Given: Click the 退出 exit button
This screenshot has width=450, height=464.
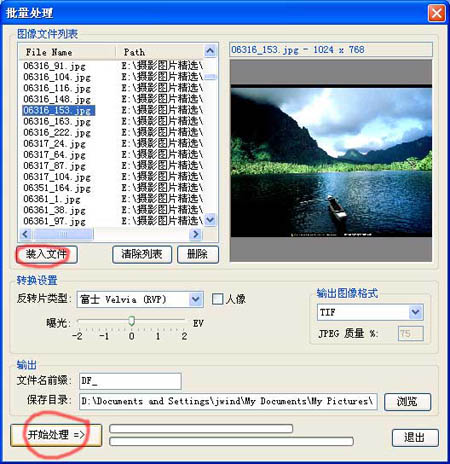Looking at the screenshot, I should (x=415, y=437).
